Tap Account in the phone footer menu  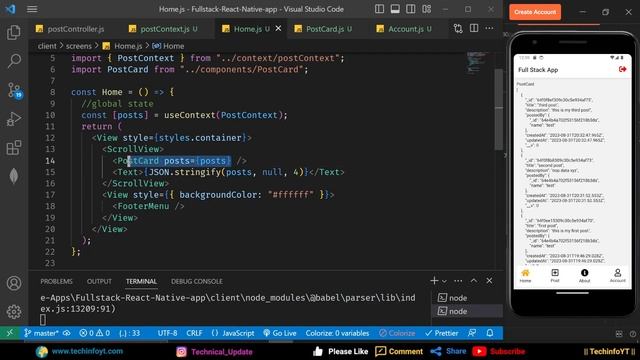618,276
